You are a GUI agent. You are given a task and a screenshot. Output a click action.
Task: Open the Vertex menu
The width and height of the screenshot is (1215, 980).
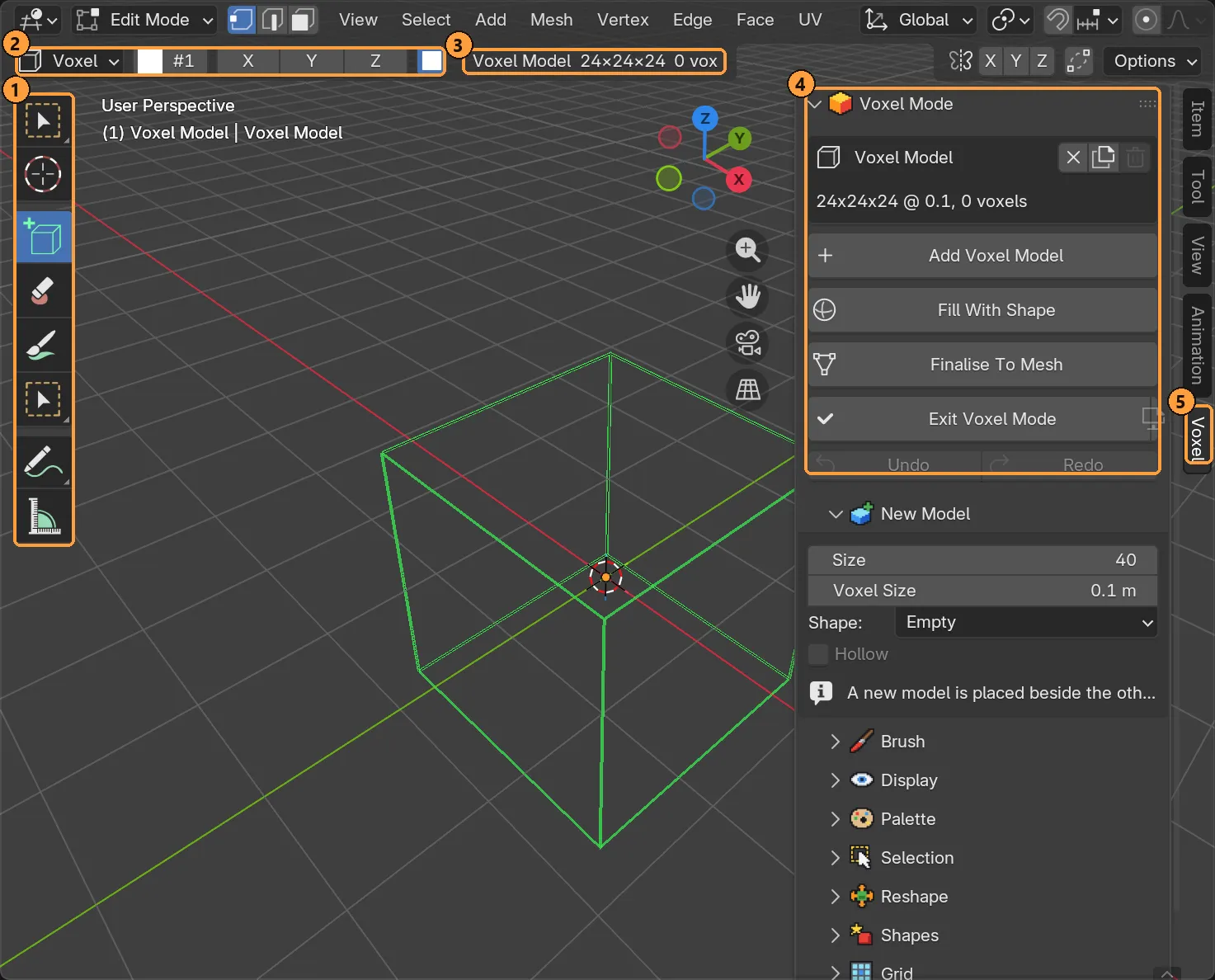(623, 20)
